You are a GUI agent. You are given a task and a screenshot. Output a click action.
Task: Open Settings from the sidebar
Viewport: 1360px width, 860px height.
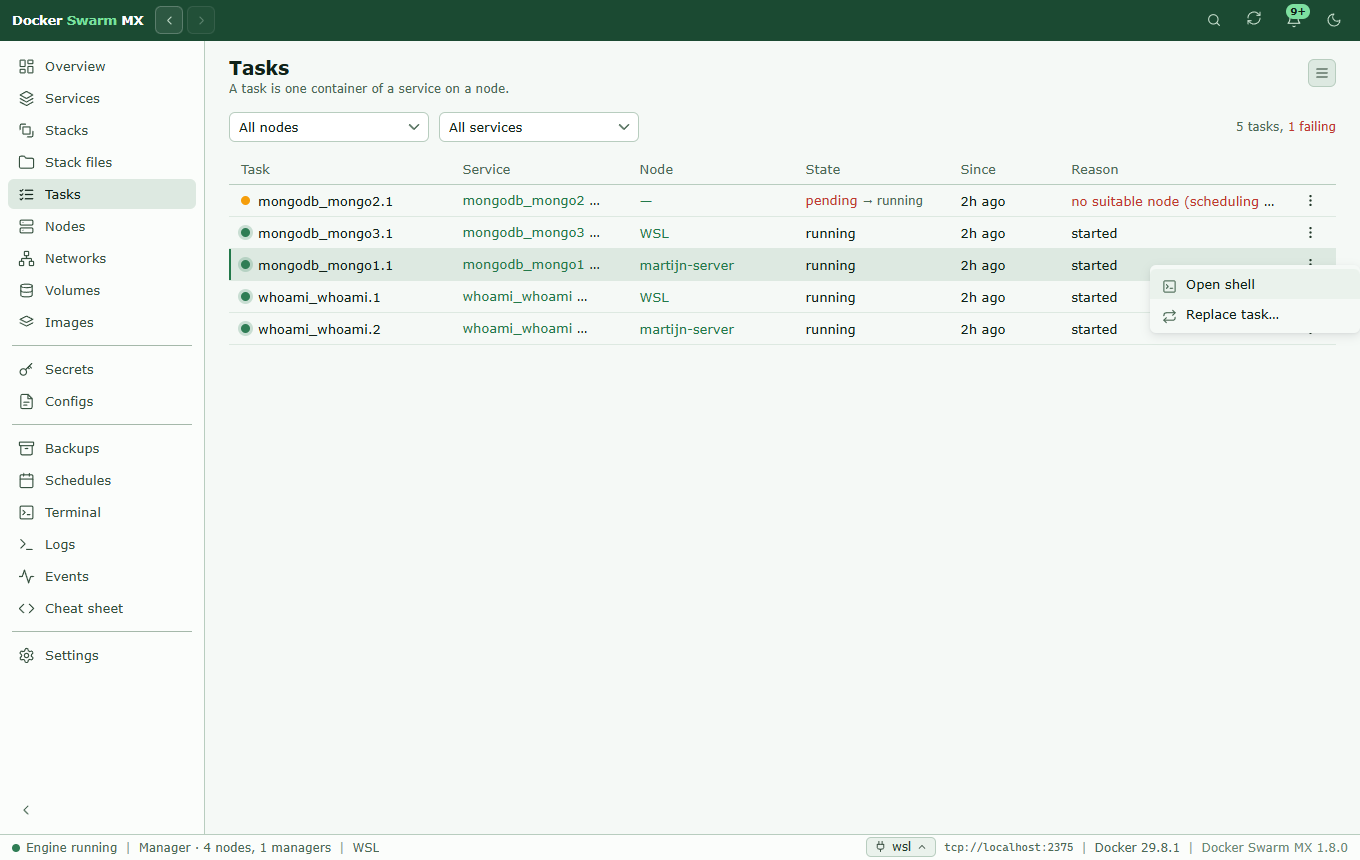click(x=101, y=655)
